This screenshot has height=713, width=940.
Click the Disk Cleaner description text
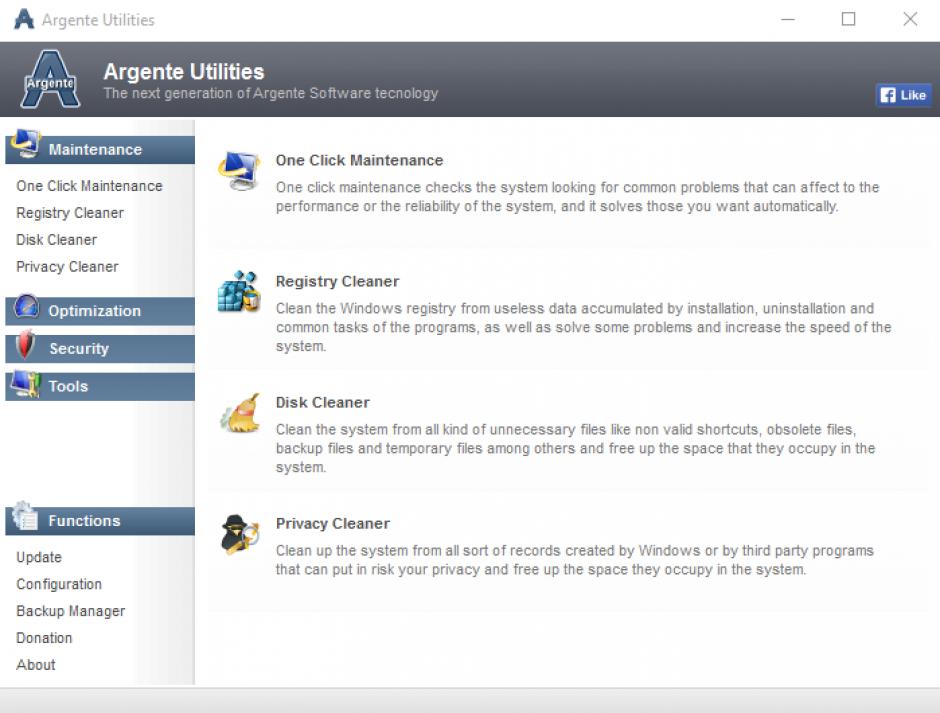tap(576, 448)
